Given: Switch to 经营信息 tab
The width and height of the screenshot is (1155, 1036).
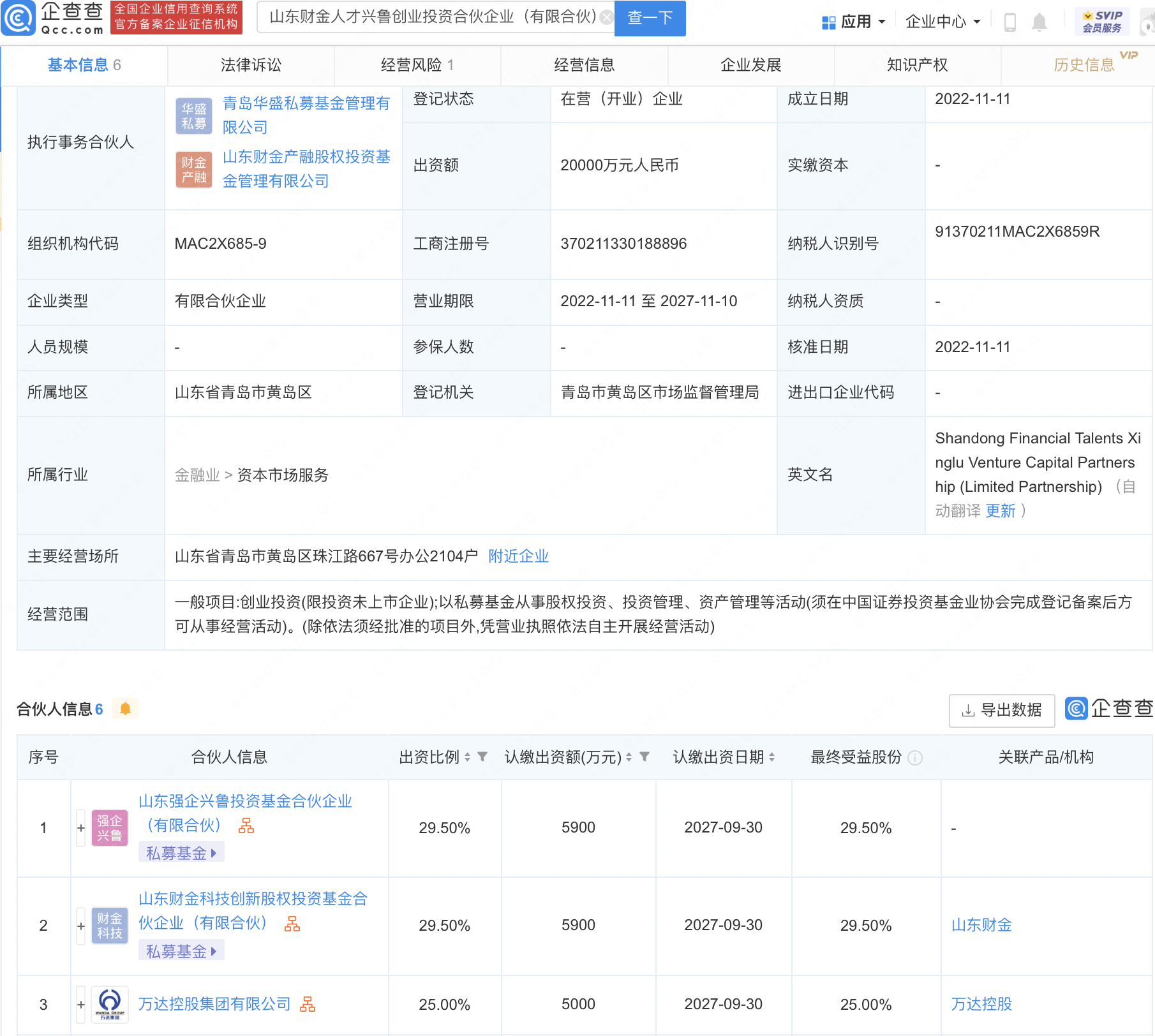Looking at the screenshot, I should (x=584, y=65).
